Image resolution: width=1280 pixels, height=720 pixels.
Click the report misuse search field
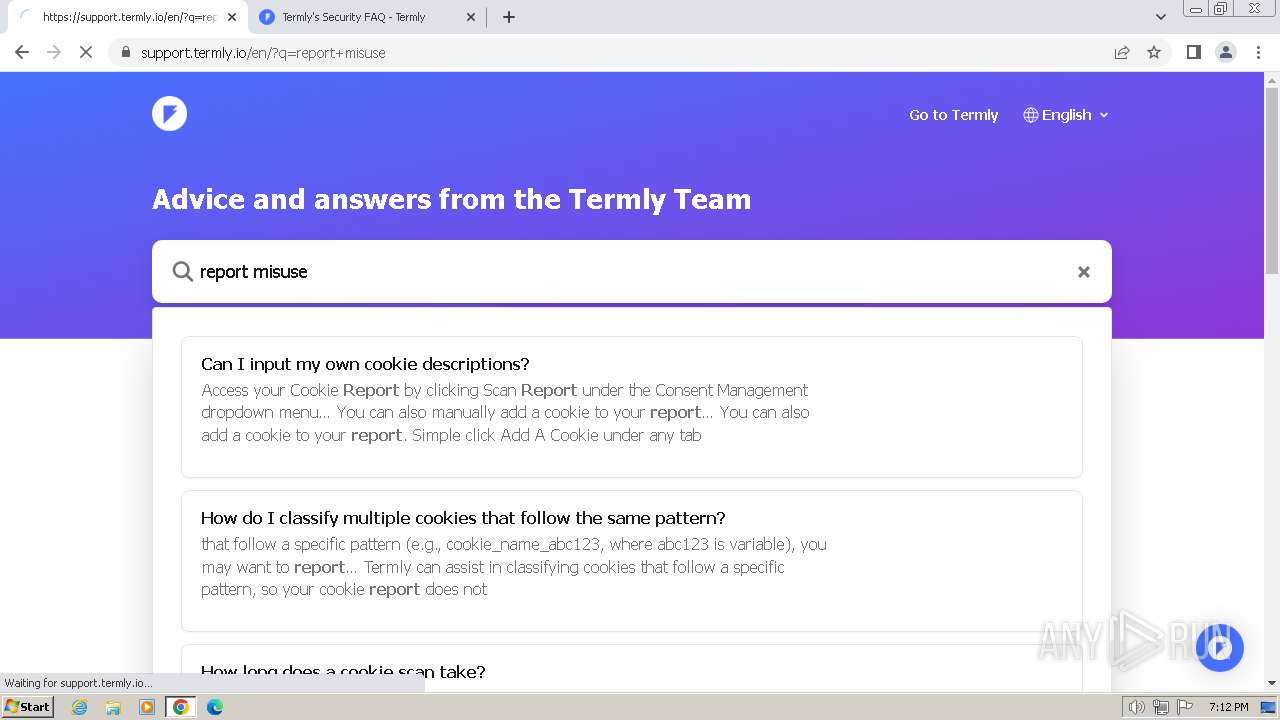[x=632, y=271]
